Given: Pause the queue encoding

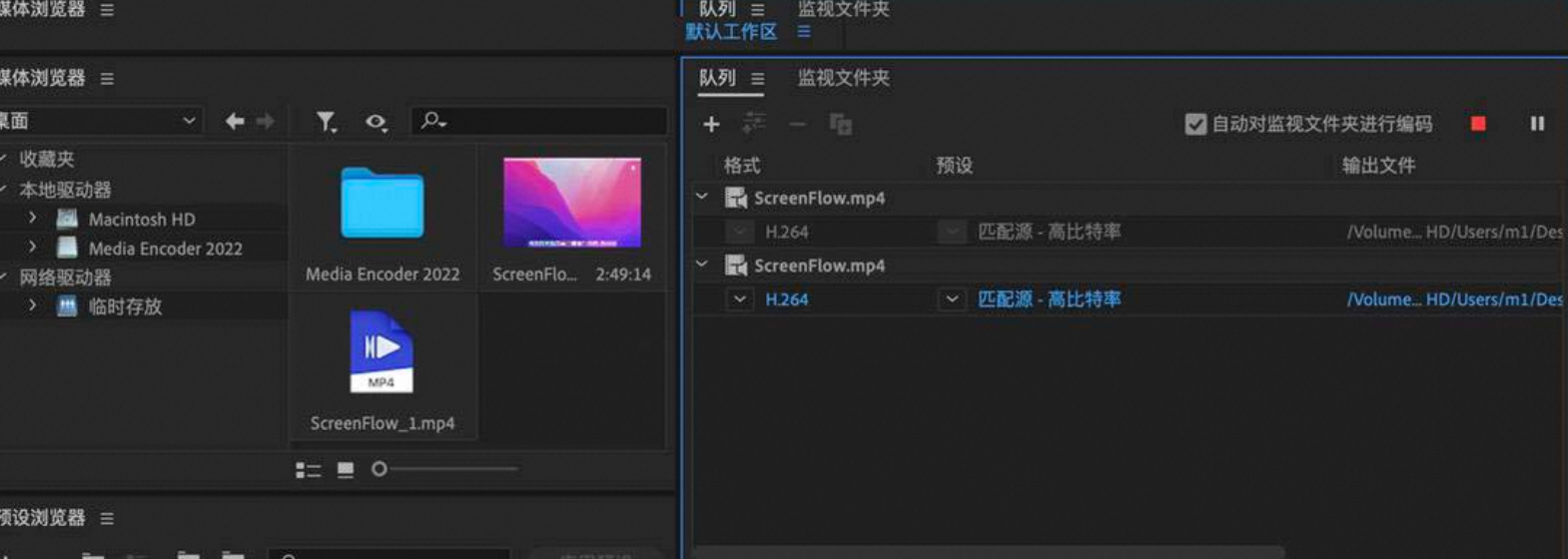Looking at the screenshot, I should (x=1537, y=124).
